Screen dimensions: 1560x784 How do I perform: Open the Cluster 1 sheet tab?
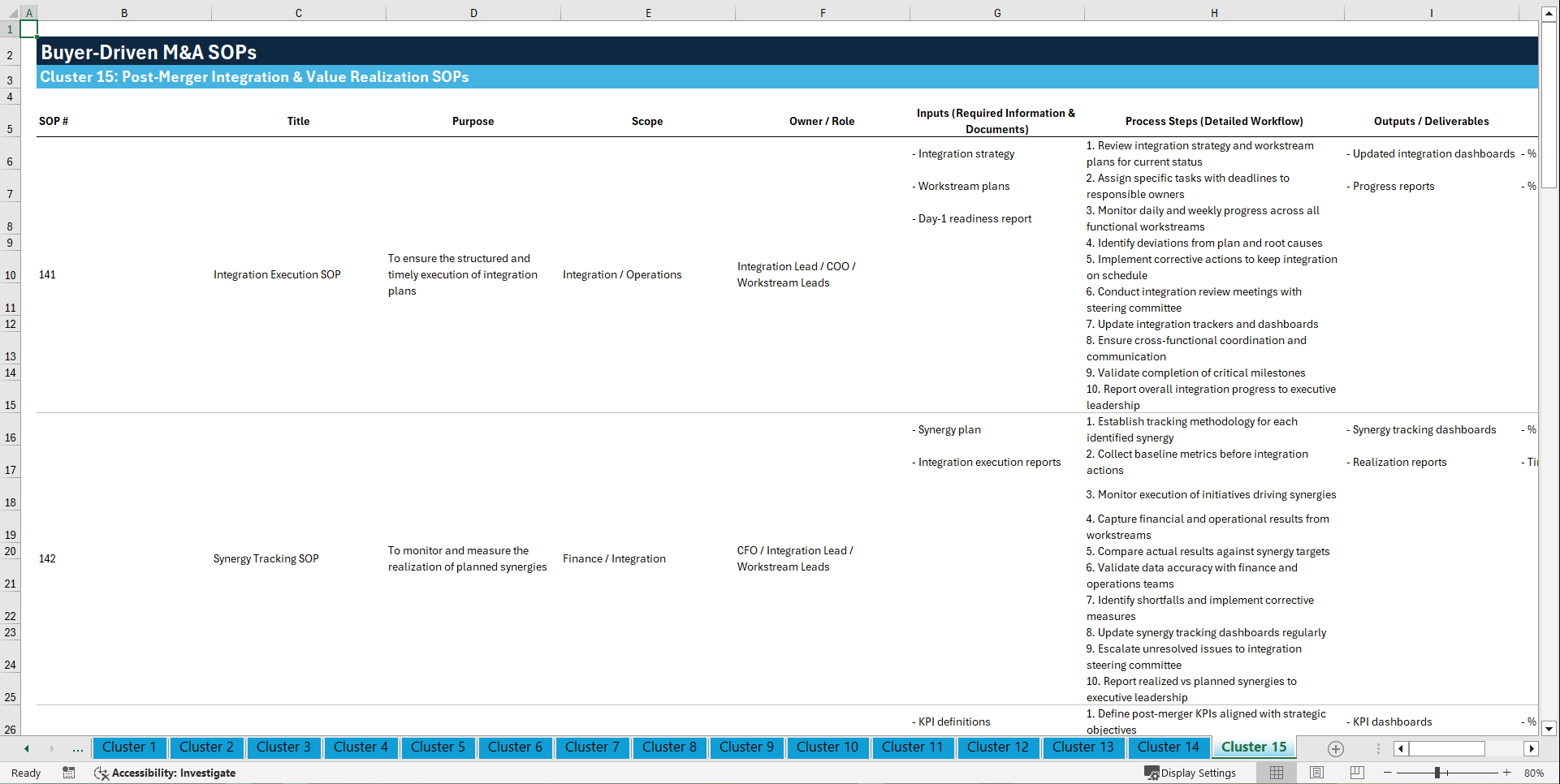point(129,747)
